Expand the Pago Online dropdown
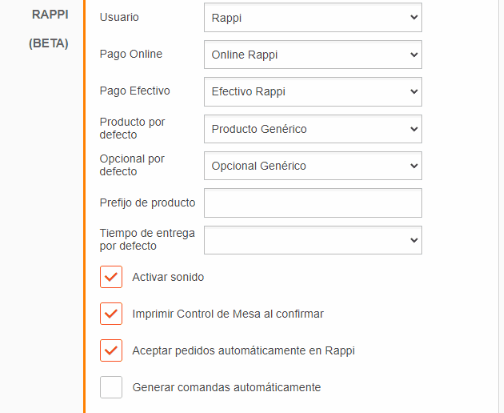Image resolution: width=504 pixels, height=413 pixels. coord(313,55)
